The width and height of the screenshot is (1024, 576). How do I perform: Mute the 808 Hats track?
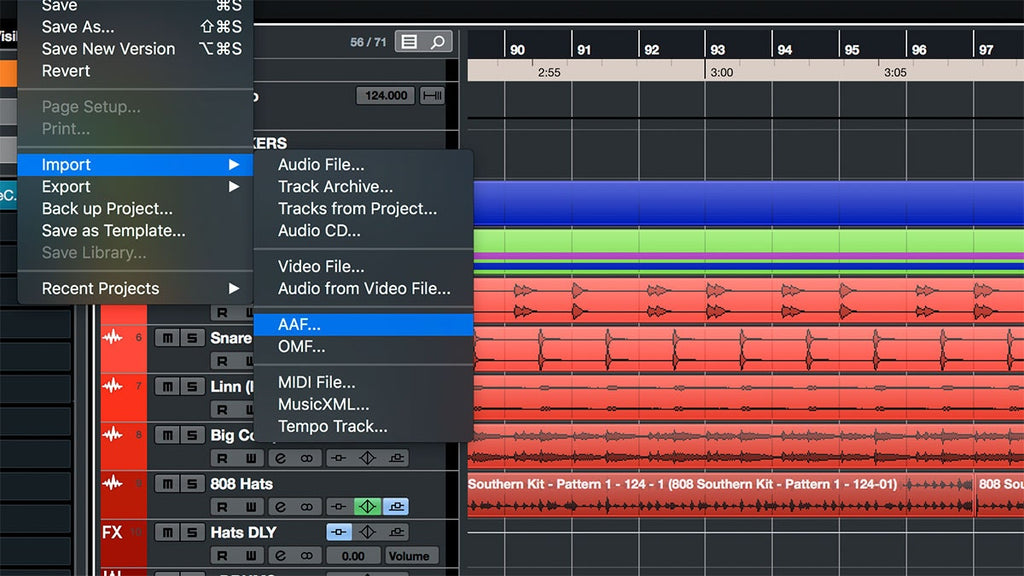pos(168,484)
